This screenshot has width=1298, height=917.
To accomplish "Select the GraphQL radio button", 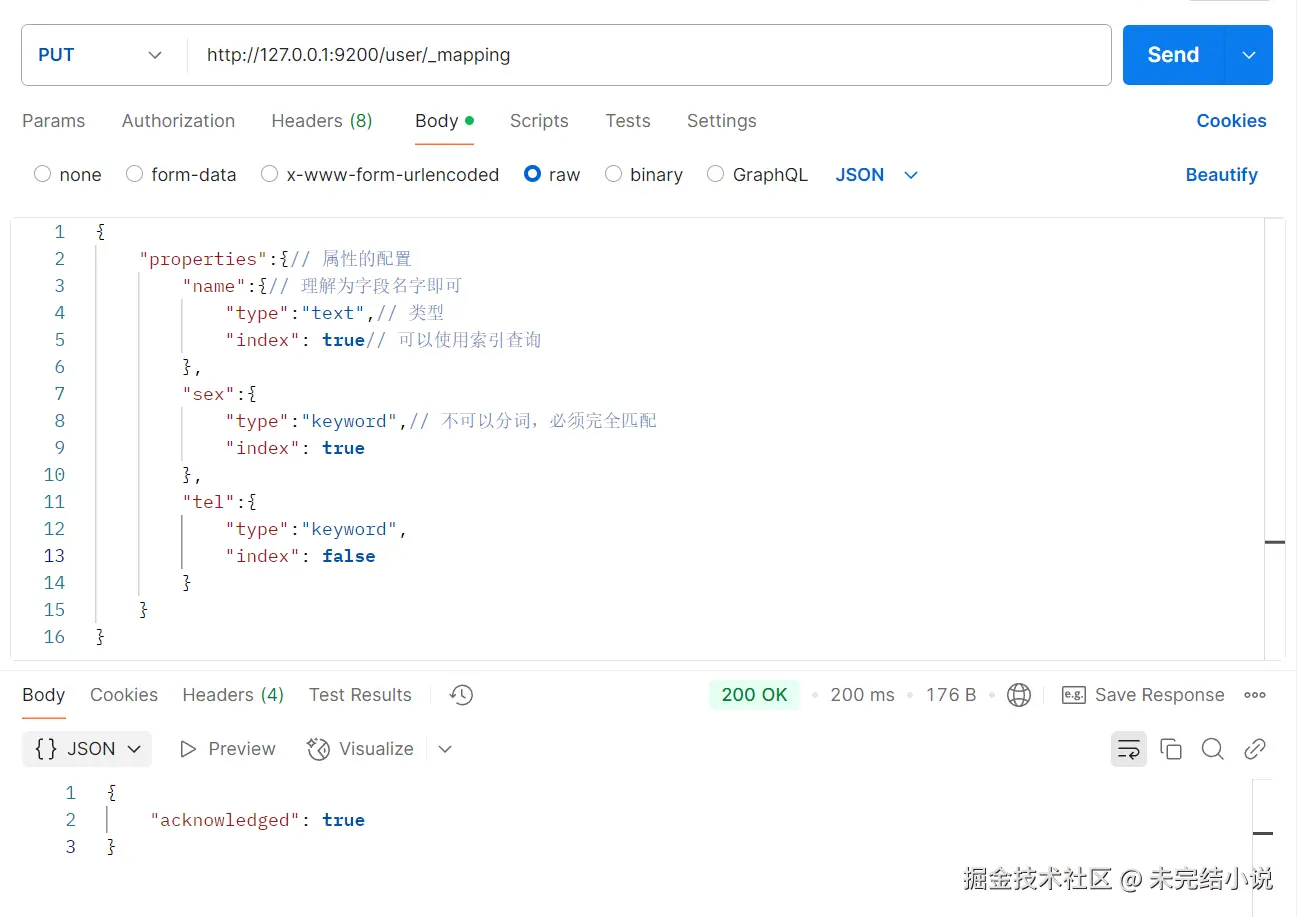I will 715,174.
